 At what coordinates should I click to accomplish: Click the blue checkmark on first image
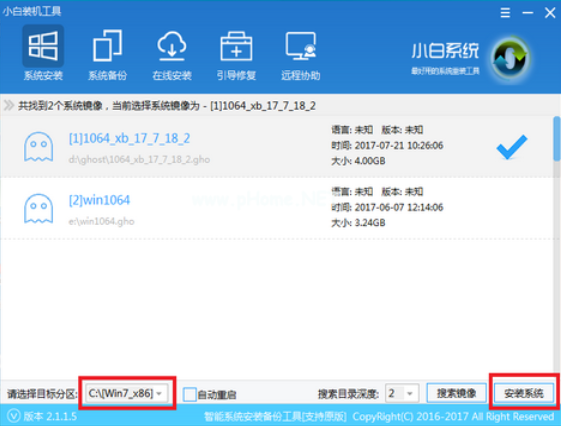coord(512,147)
